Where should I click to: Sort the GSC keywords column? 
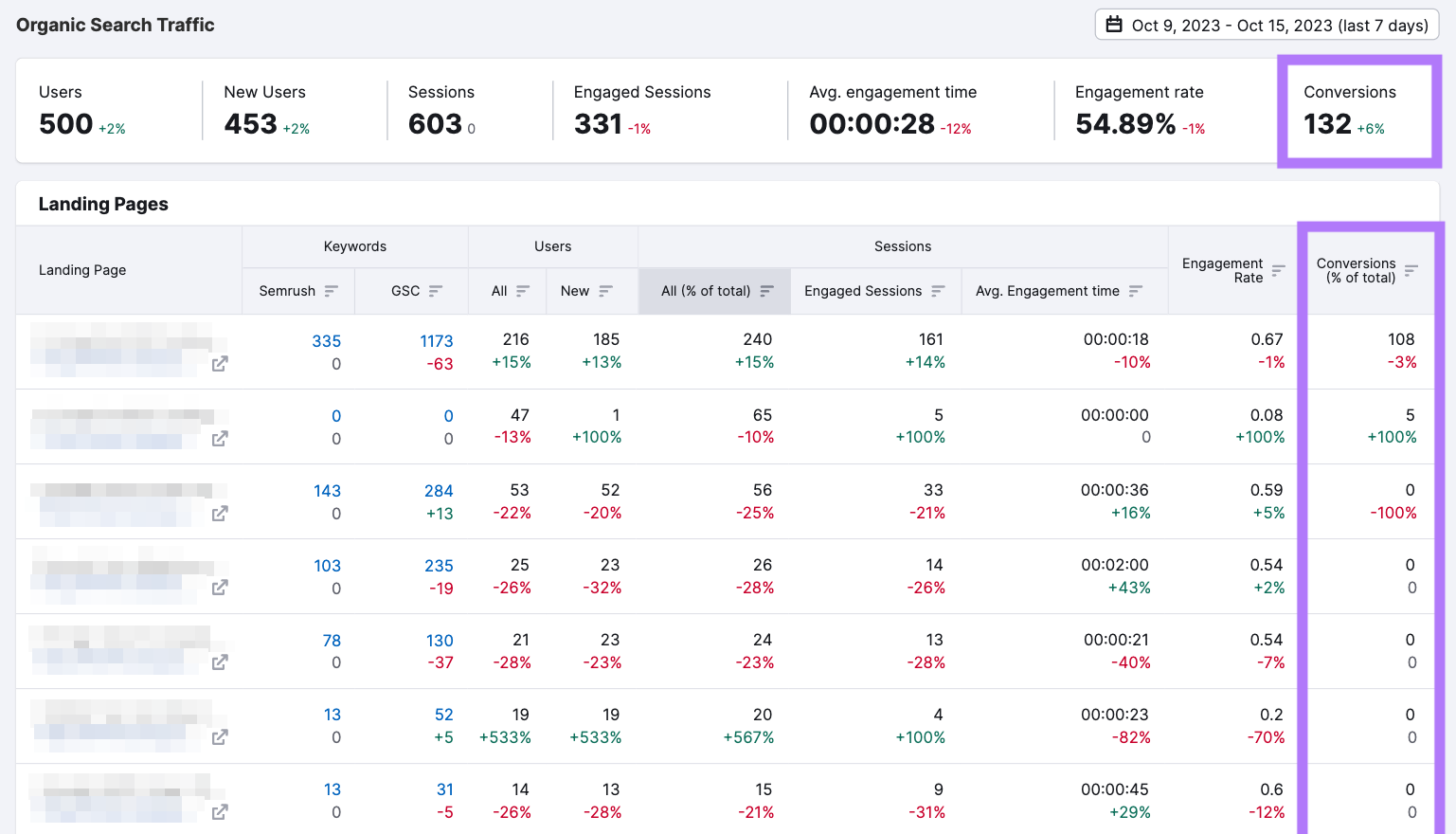click(x=438, y=291)
